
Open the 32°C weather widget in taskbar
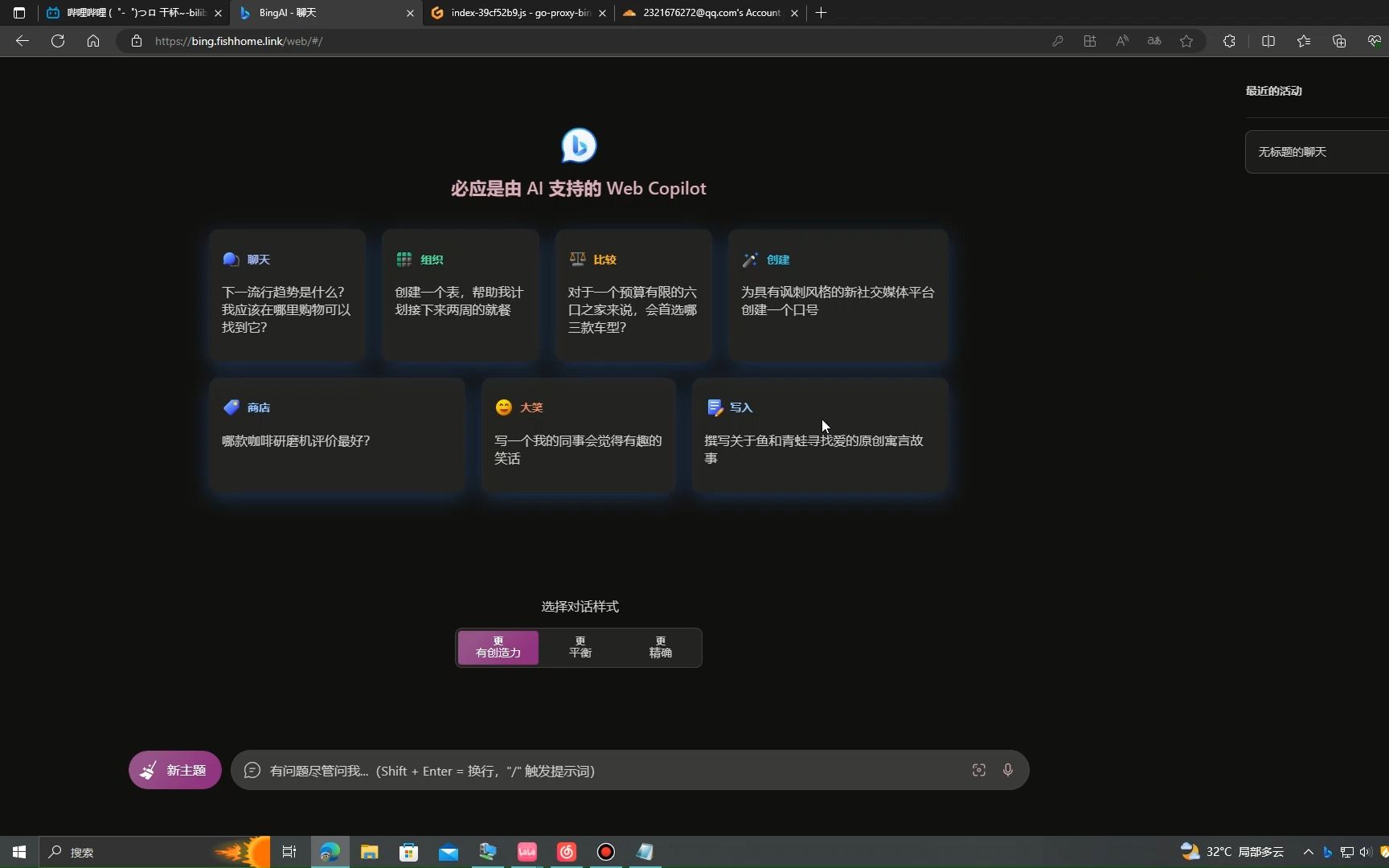(1231, 852)
